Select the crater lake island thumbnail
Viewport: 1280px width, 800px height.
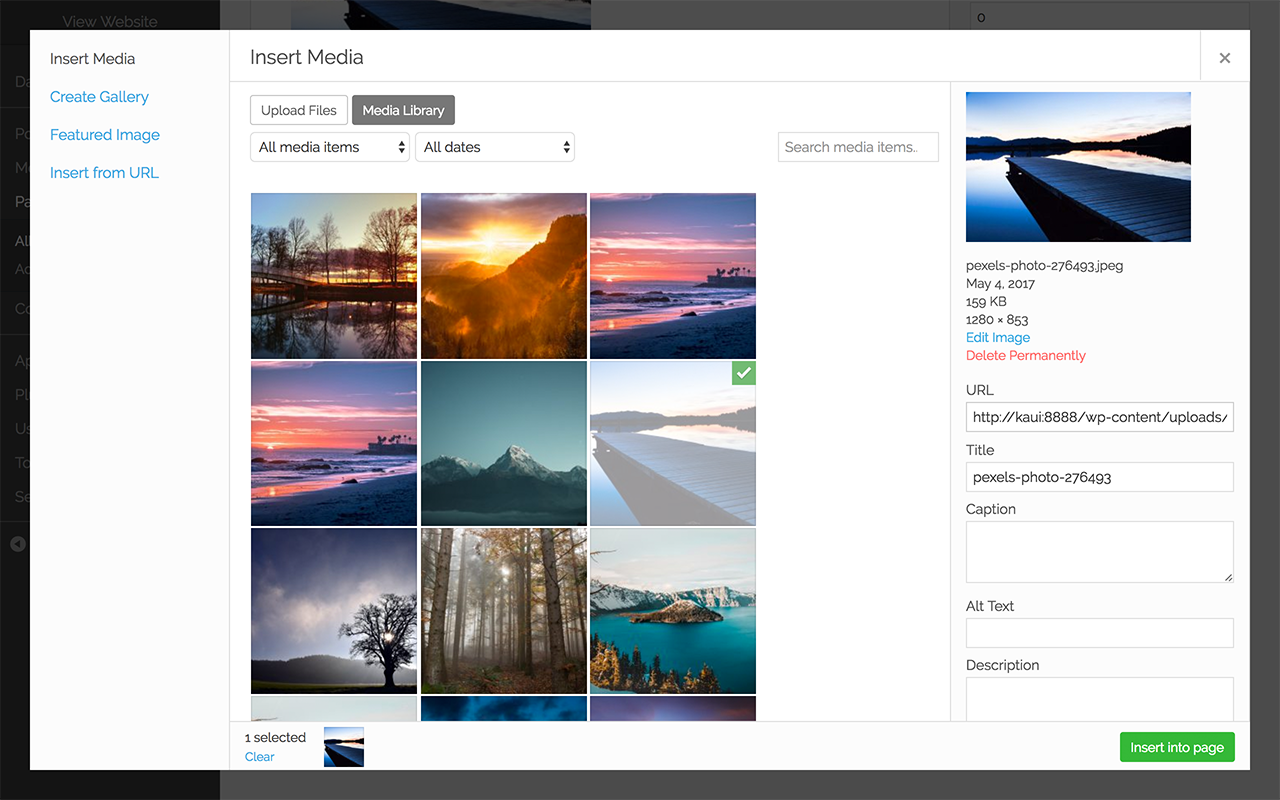672,610
